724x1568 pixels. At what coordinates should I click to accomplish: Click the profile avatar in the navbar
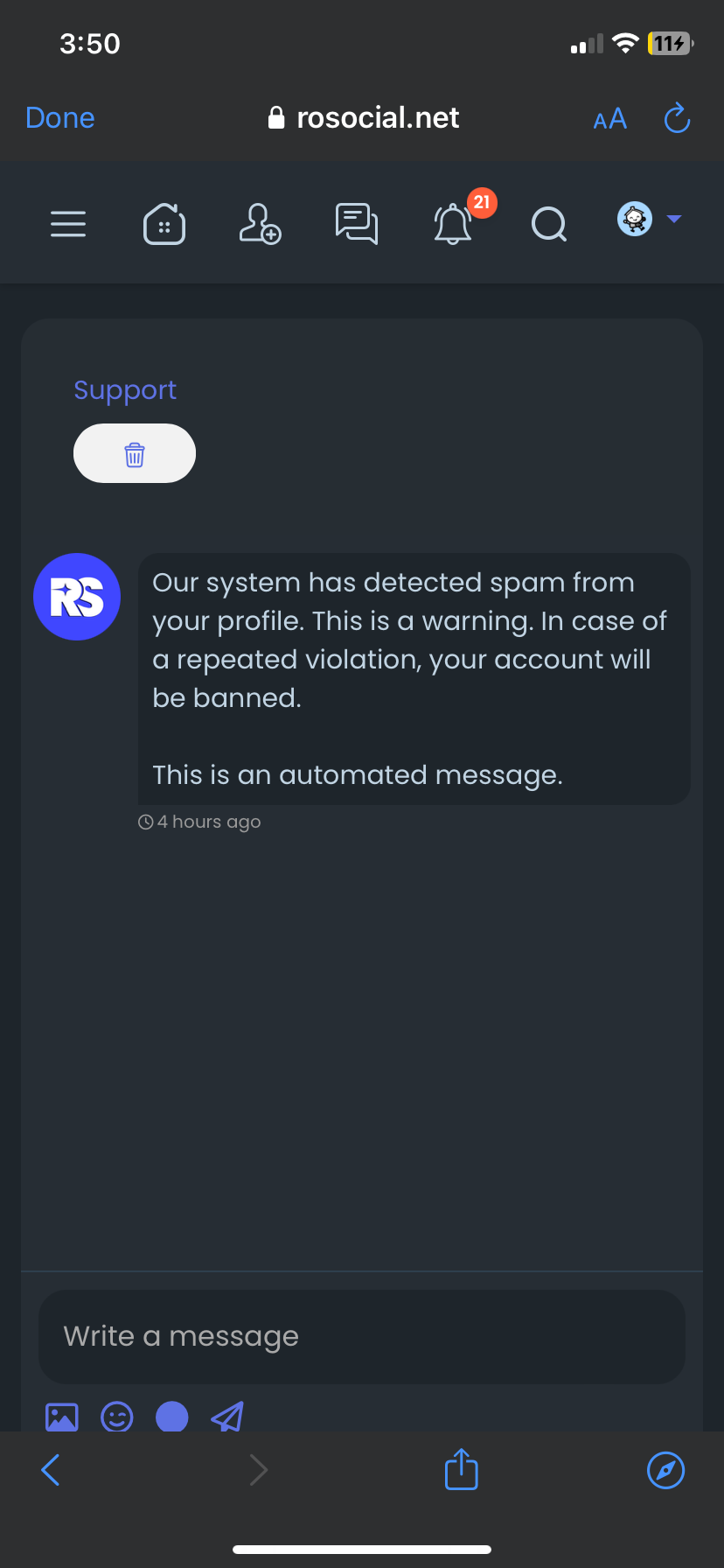pos(635,219)
